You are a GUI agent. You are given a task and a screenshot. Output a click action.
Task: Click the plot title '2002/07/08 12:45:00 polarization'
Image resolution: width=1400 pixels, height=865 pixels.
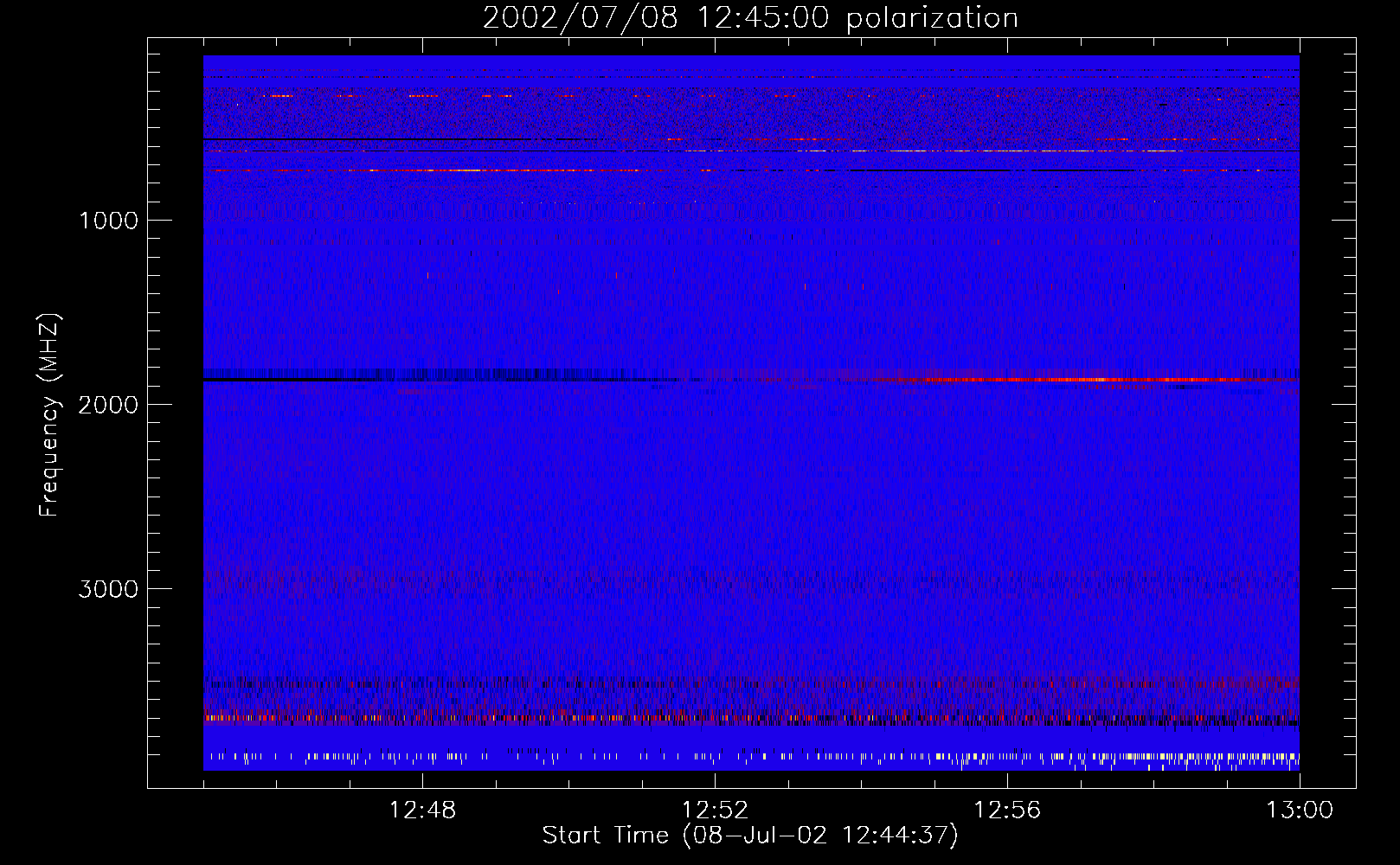tap(750, 18)
